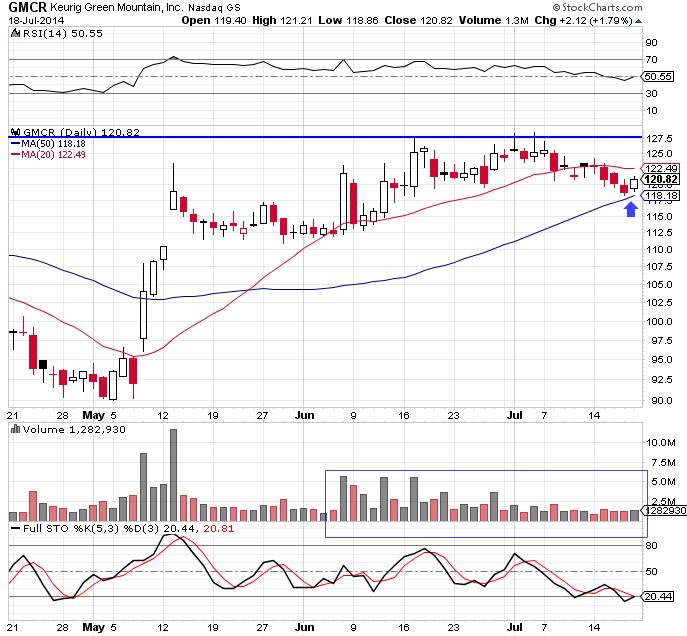Viewport: 687px width, 636px height.
Task: Click the 50 level on the stochastic axis
Action: pyautogui.click(x=652, y=572)
